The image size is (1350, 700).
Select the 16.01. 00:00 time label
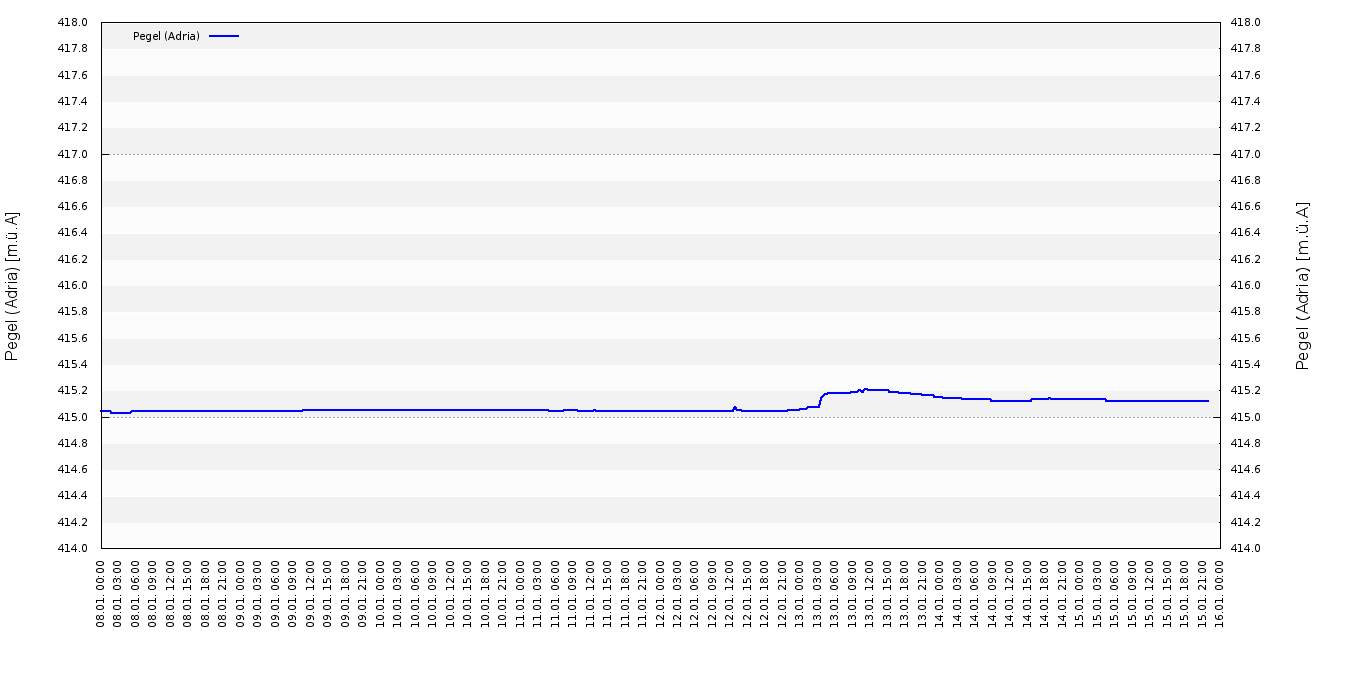click(x=1221, y=594)
